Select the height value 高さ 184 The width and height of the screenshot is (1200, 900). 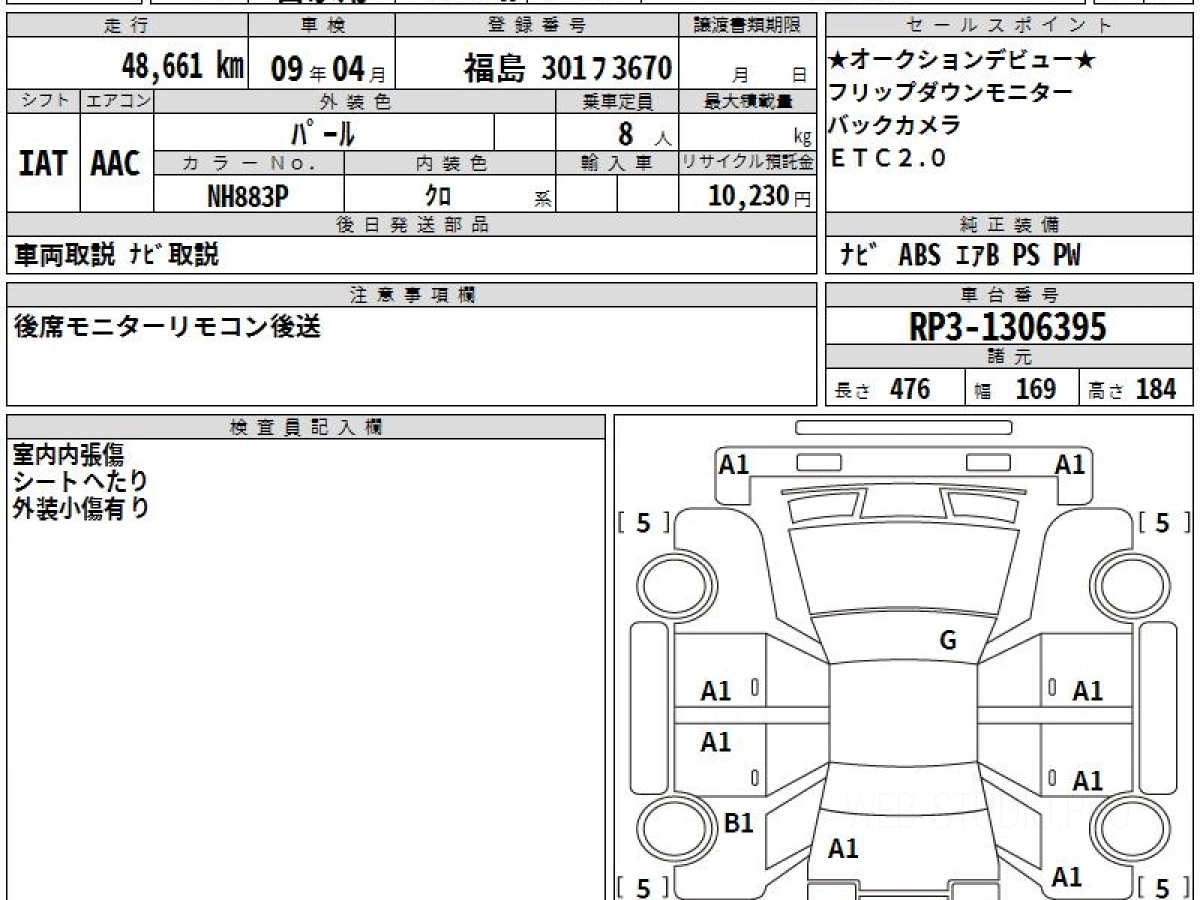coord(1134,389)
